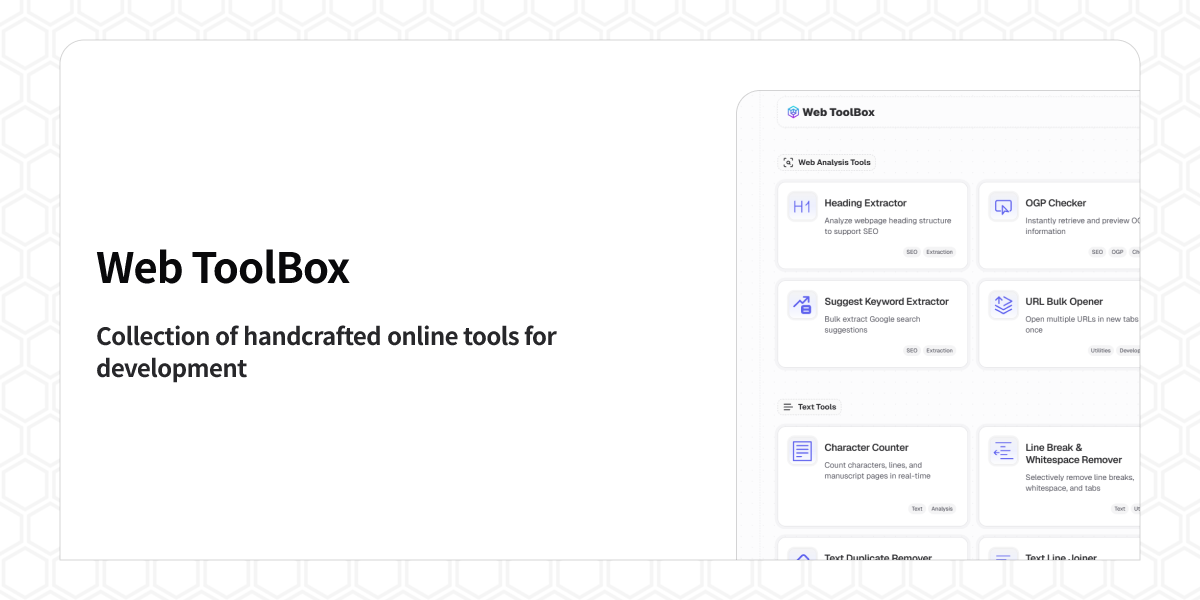Click the Text Duplicate Remover icon
Image resolution: width=1200 pixels, height=600 pixels.
801,560
